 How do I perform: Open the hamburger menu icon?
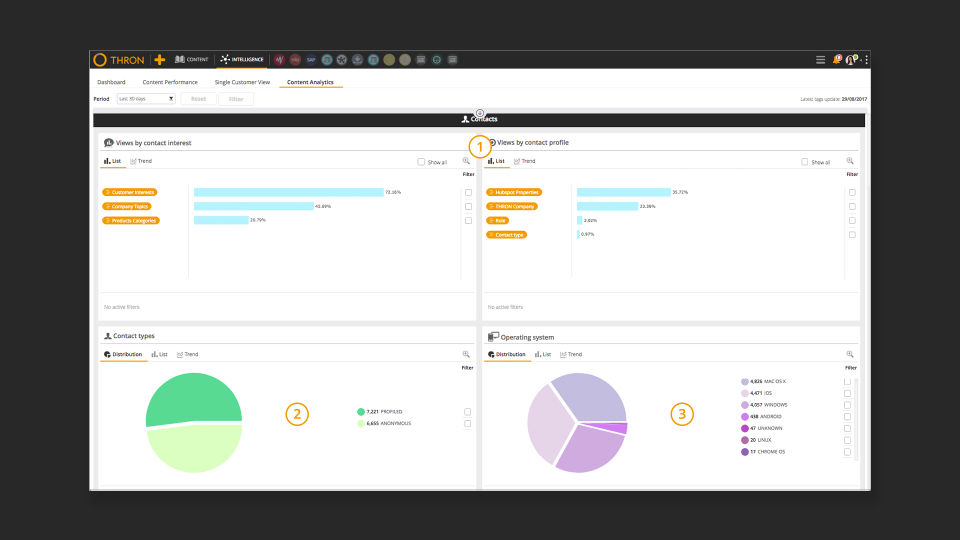(x=820, y=60)
